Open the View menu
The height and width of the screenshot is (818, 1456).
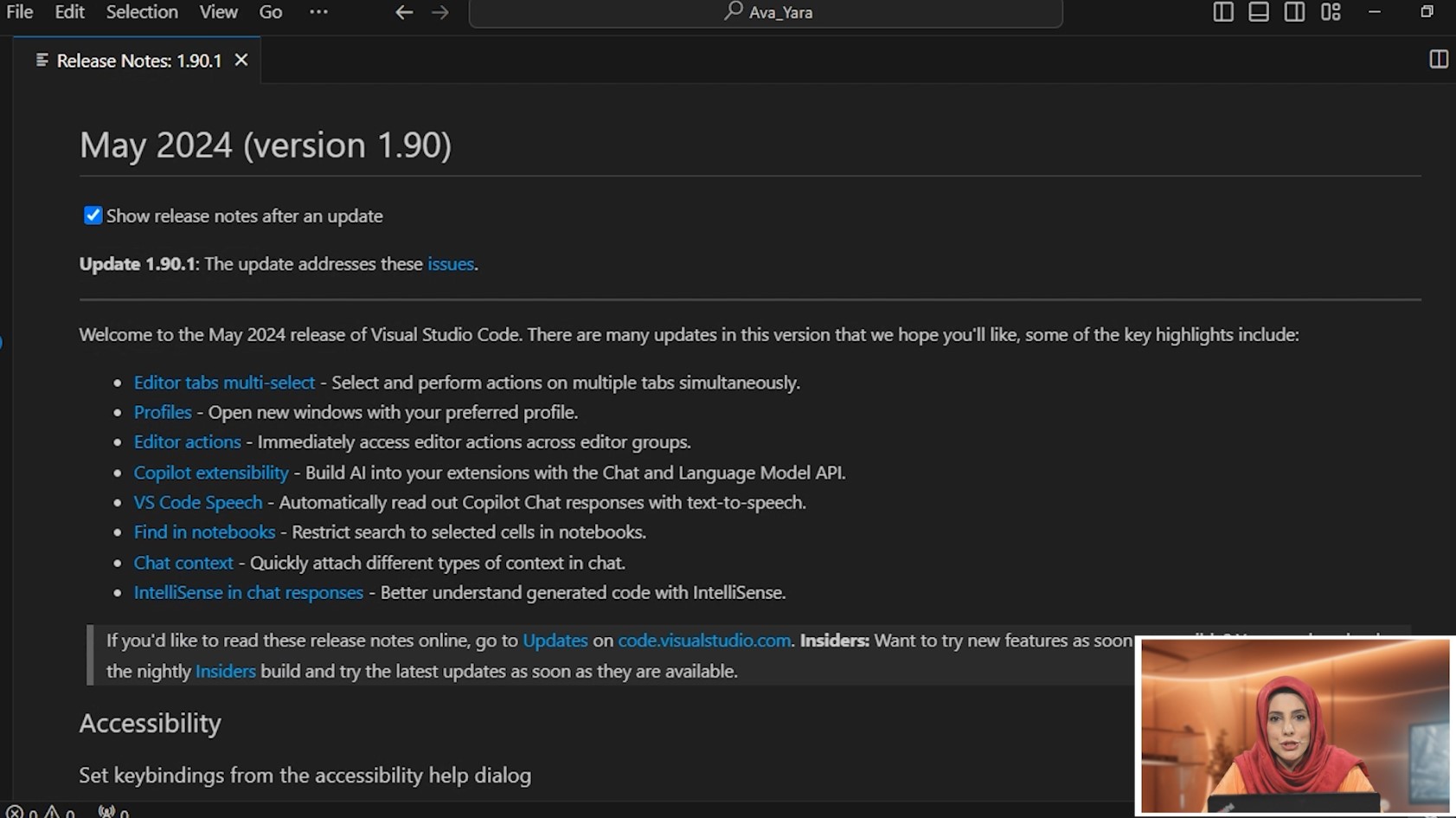pyautogui.click(x=218, y=12)
